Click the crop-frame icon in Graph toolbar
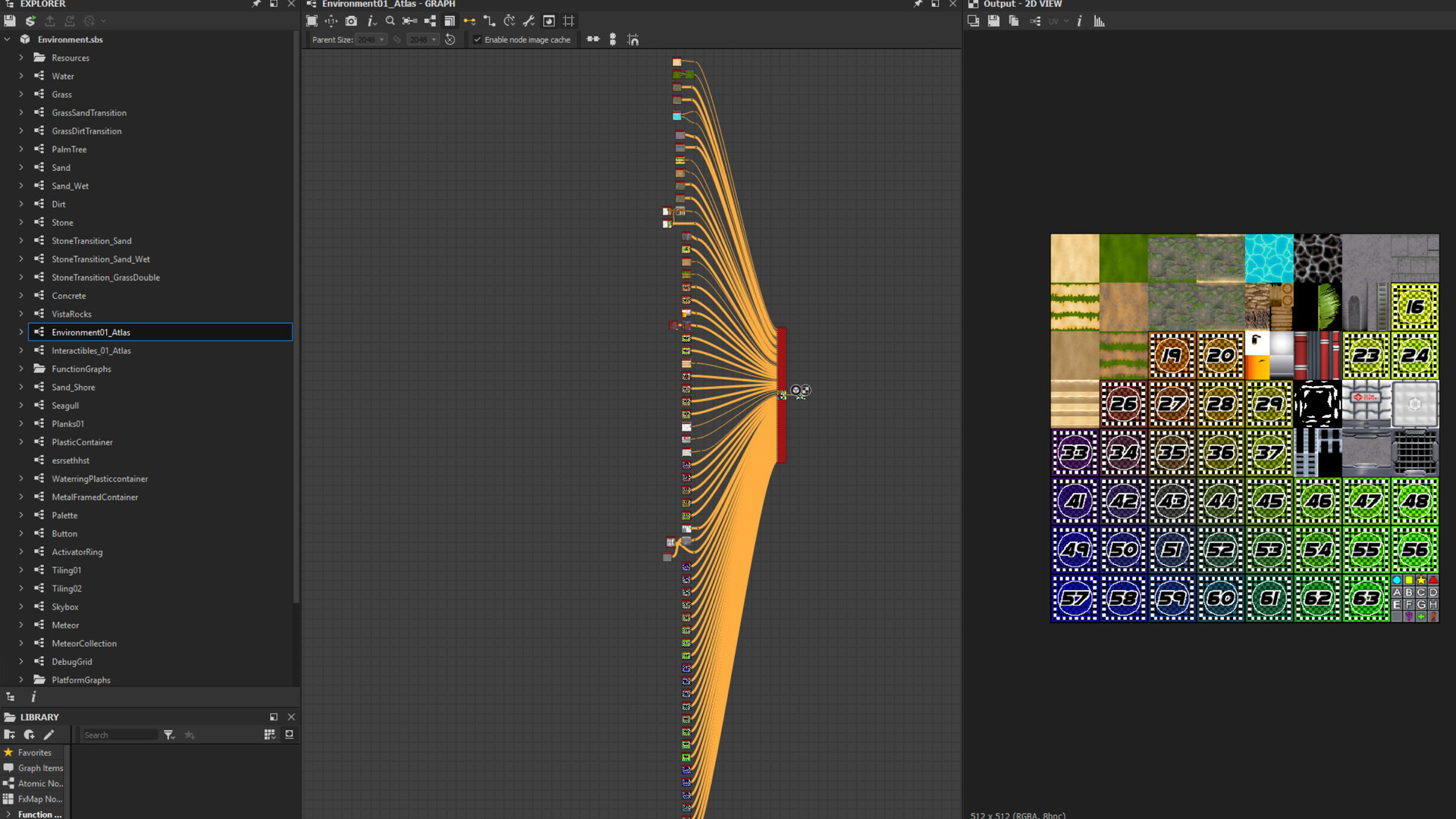1456x819 pixels. point(569,21)
